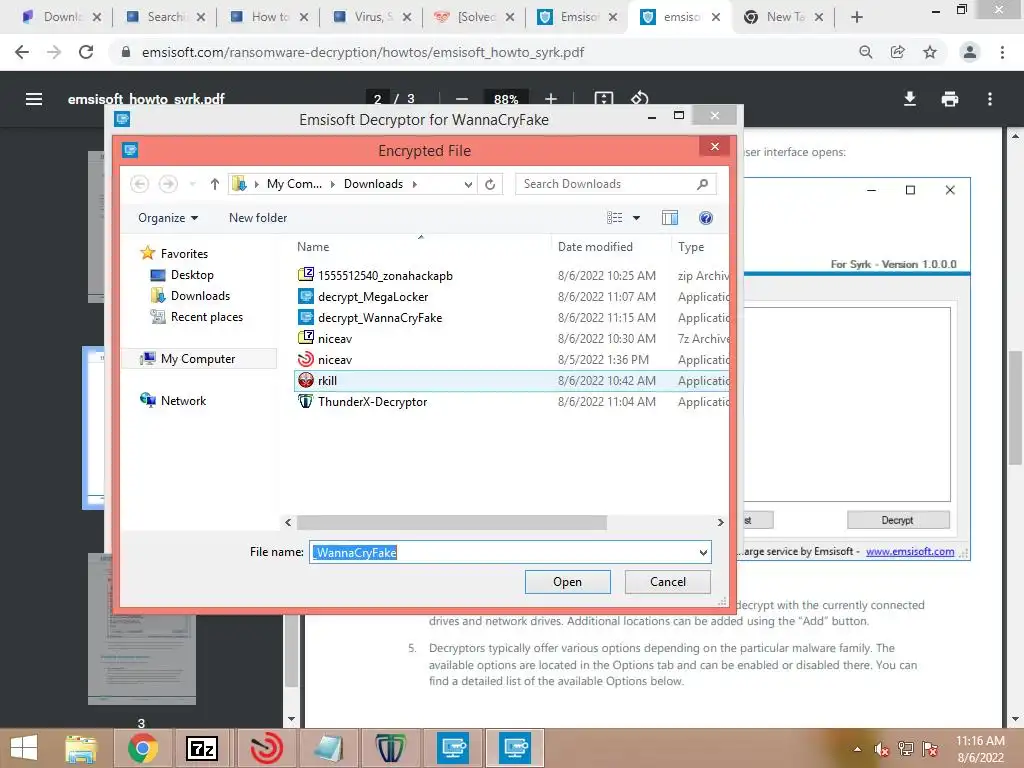The image size is (1024, 768).
Task: Print the PDF document
Action: (x=950, y=99)
